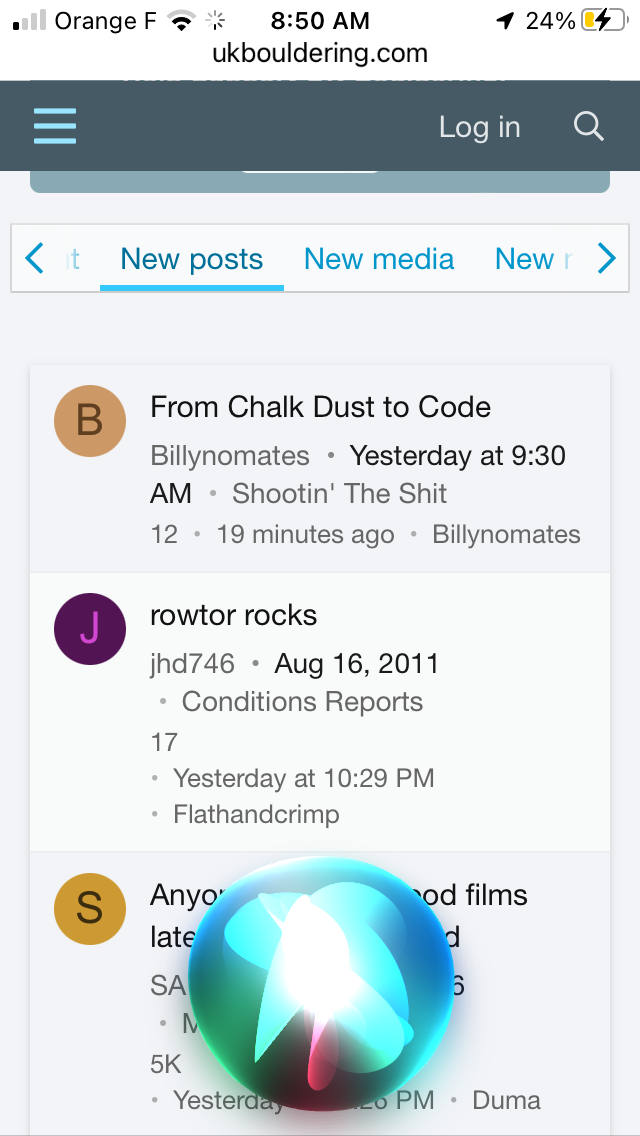Open the "From Chalk Dust to Code" thread
This screenshot has width=640, height=1136.
pyautogui.click(x=320, y=407)
